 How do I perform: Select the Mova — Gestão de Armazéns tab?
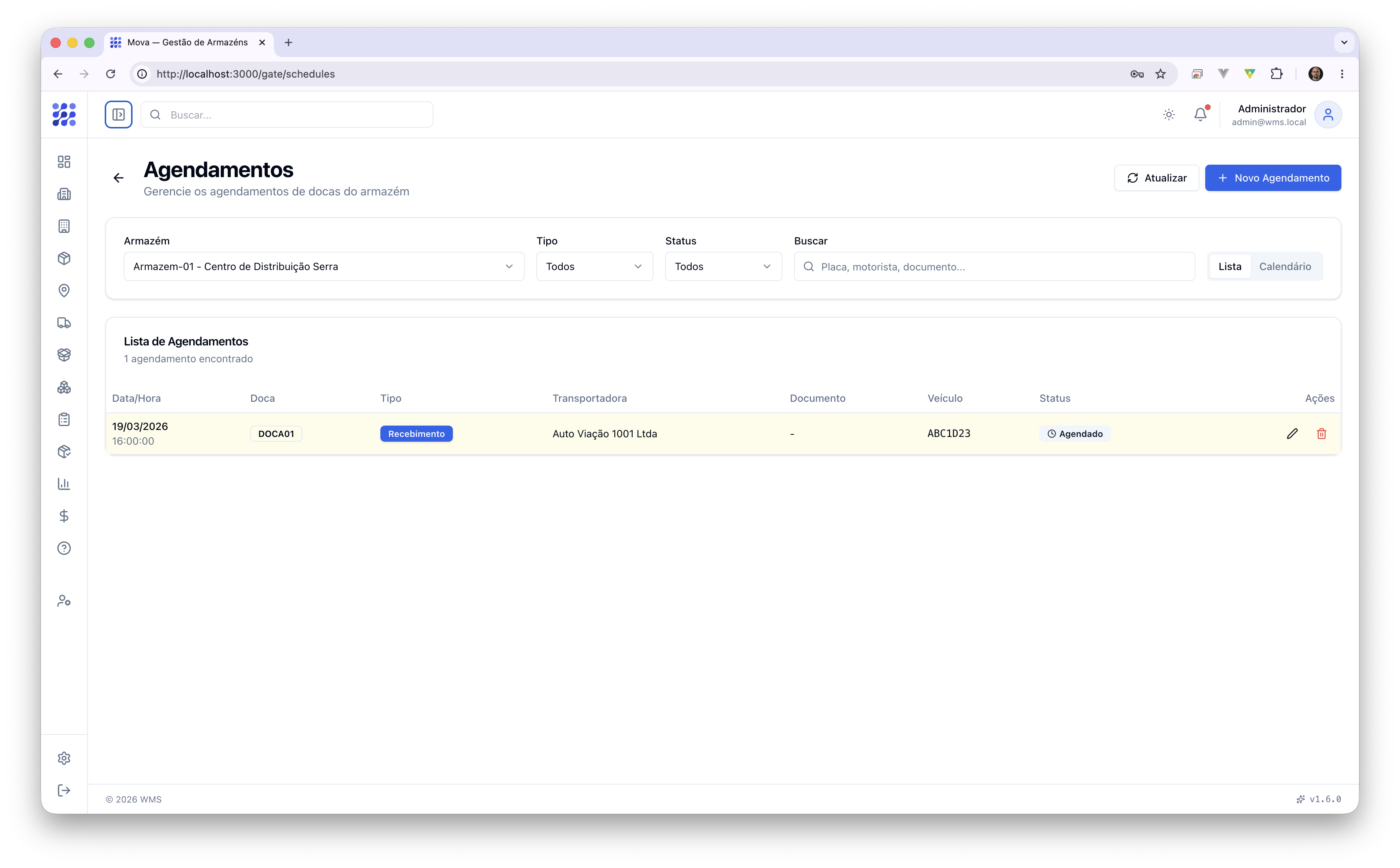click(188, 42)
